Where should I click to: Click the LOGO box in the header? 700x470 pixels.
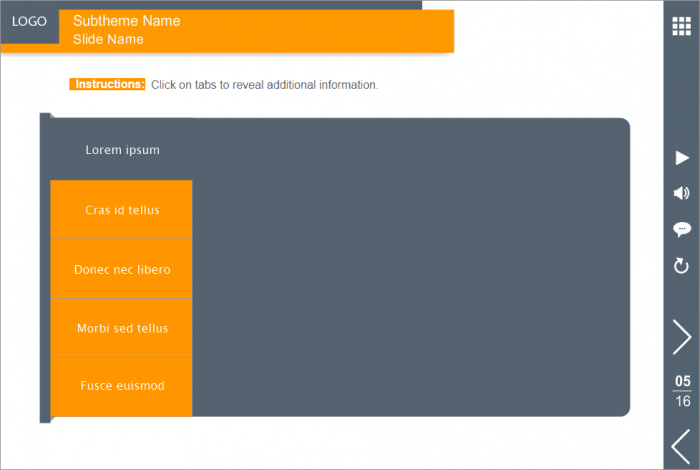point(29,21)
